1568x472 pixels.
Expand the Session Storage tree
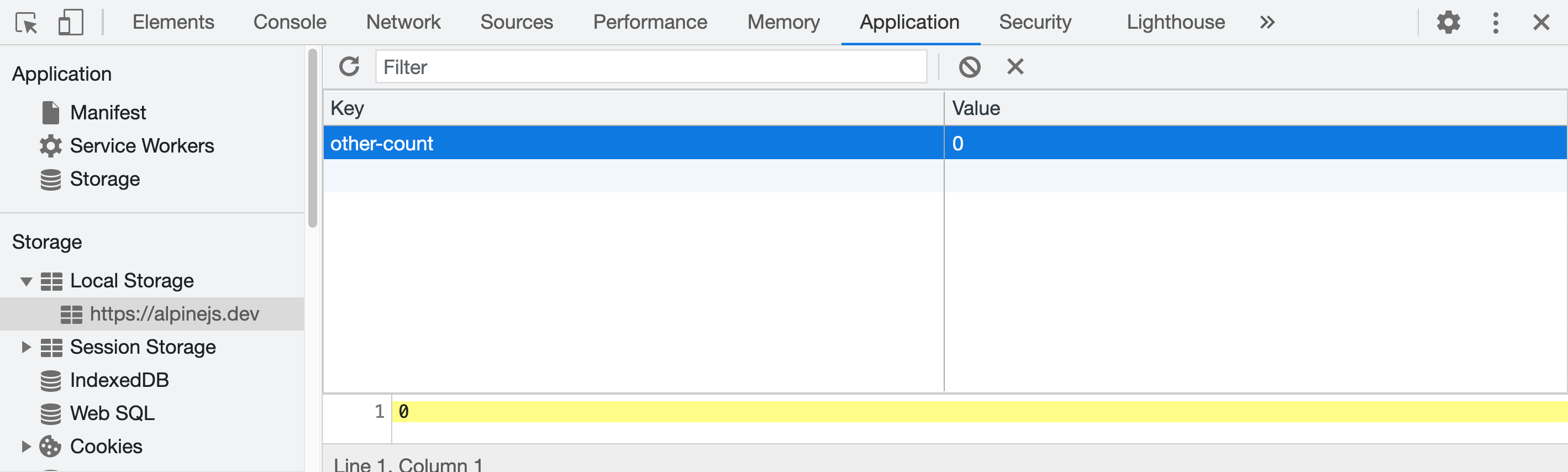click(26, 347)
